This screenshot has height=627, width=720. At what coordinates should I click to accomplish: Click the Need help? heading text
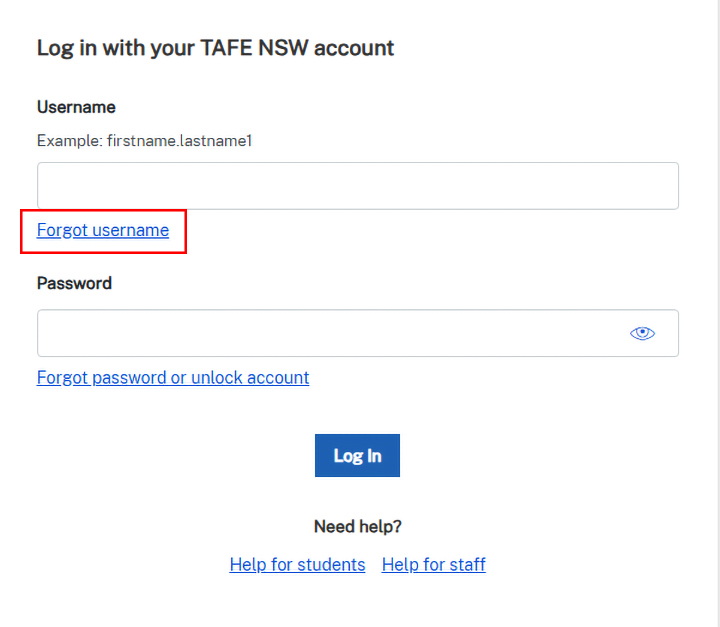pyautogui.click(x=357, y=526)
